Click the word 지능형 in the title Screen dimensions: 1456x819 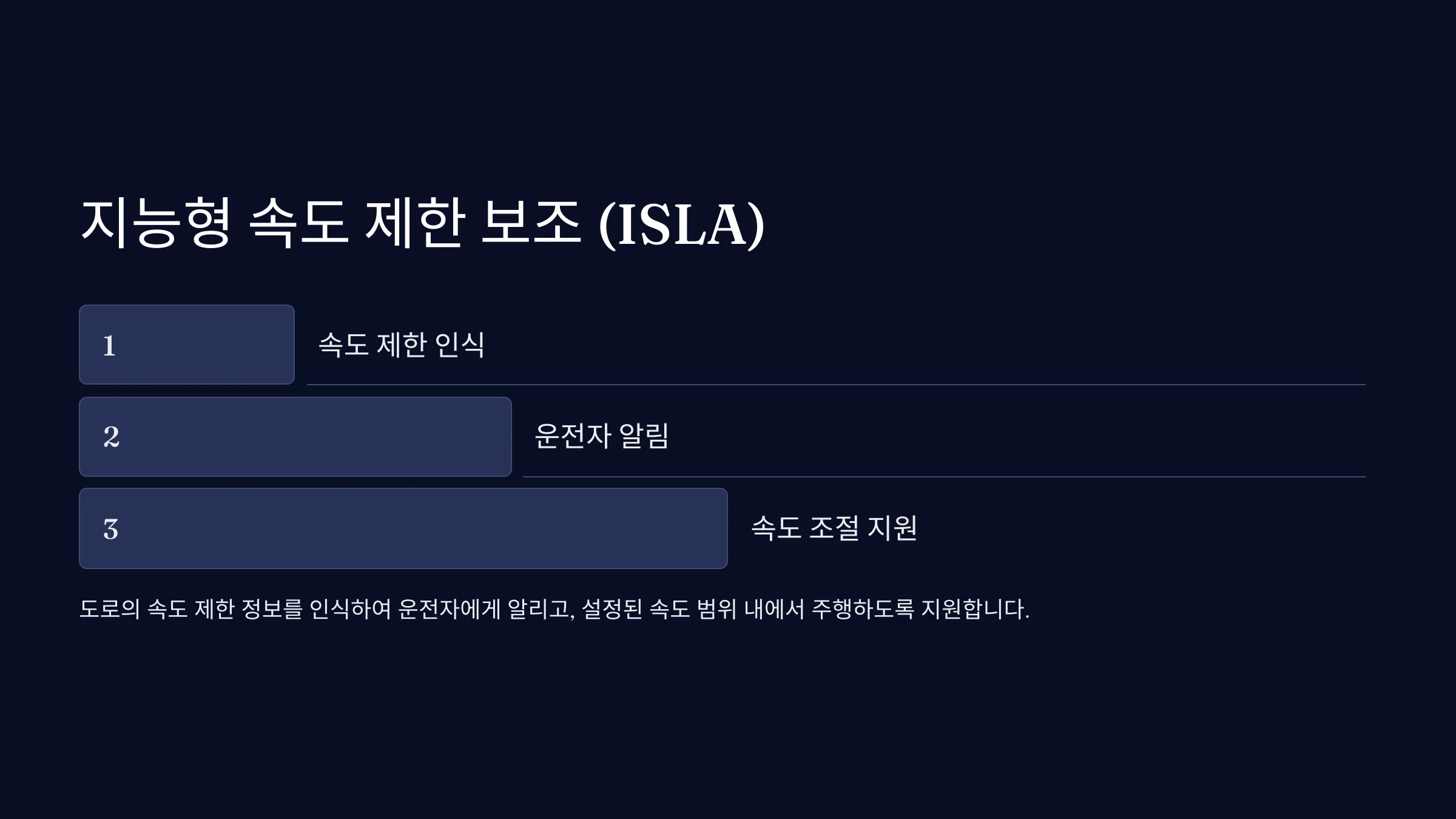[156, 223]
